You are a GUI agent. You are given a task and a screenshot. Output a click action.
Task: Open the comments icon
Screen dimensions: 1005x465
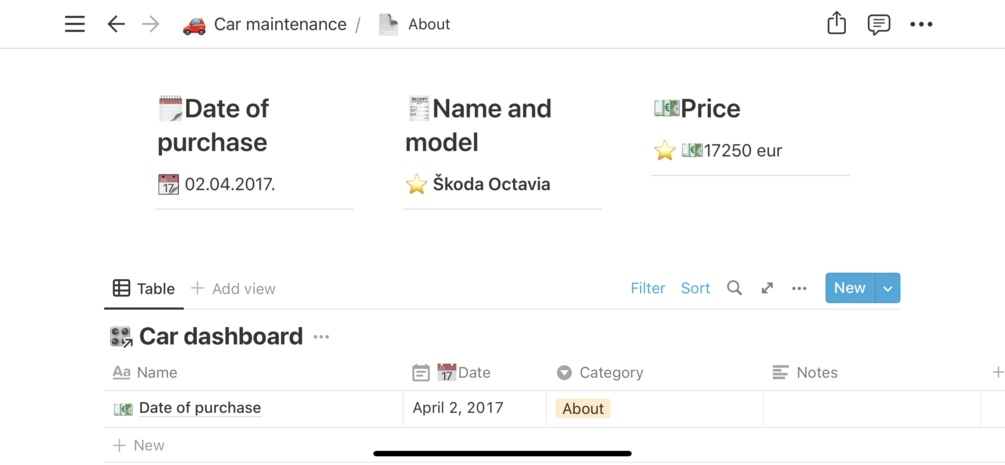[878, 24]
